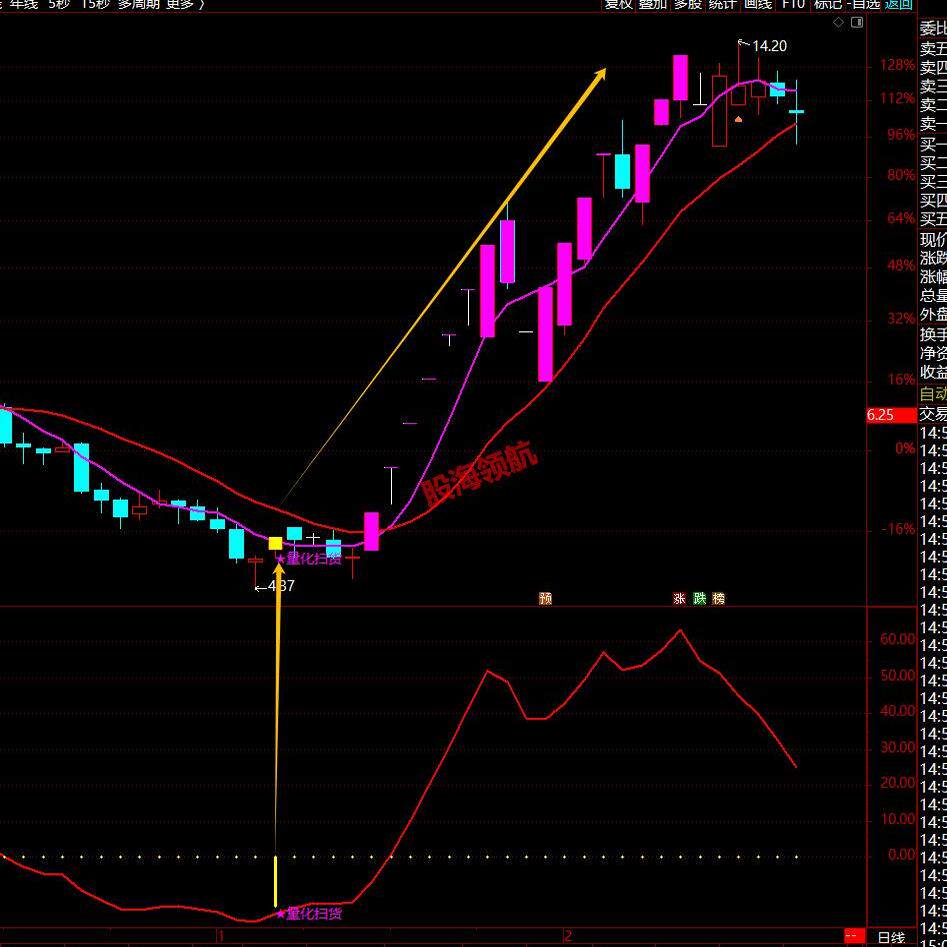
Task: Click the green 跌 badge
Action: coord(699,599)
